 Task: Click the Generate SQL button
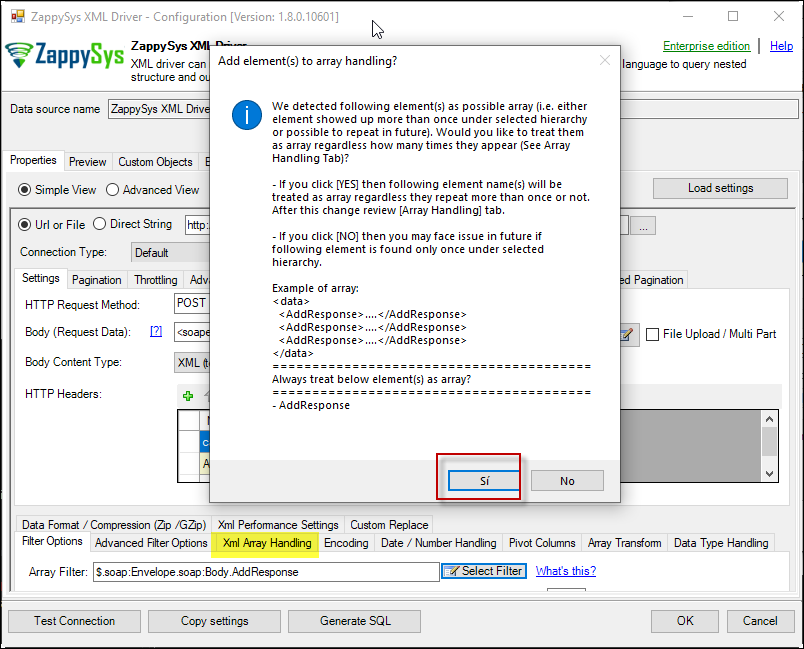355,621
